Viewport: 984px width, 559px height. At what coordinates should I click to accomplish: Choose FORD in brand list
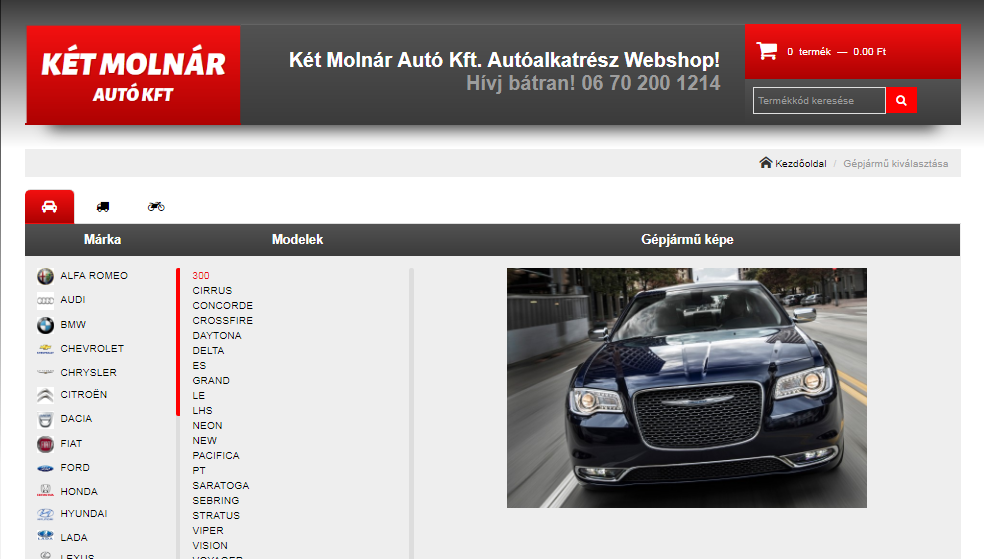(75, 467)
